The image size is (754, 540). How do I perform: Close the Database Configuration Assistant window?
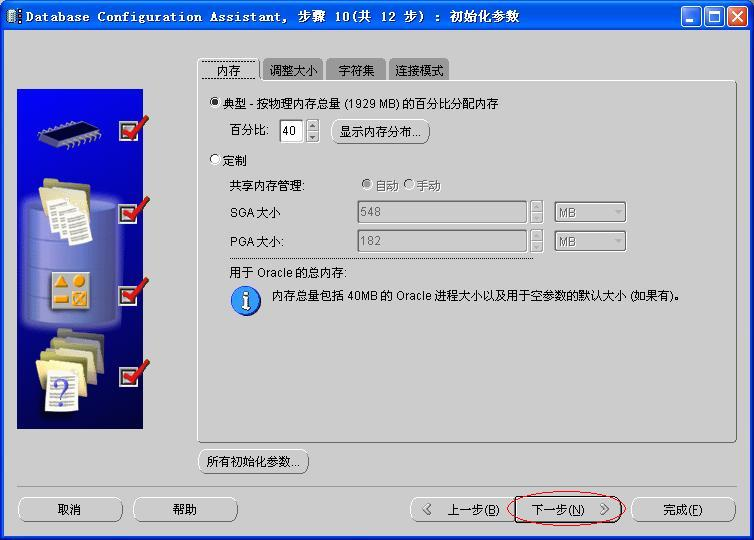point(737,17)
